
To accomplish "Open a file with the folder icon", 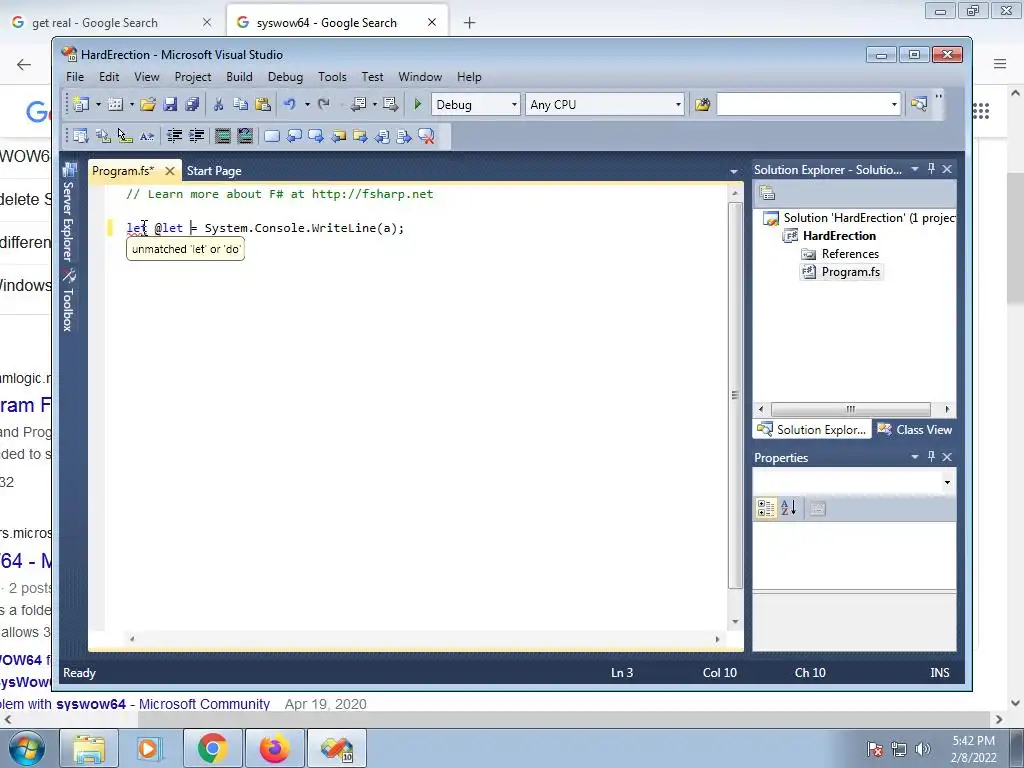I will [148, 104].
